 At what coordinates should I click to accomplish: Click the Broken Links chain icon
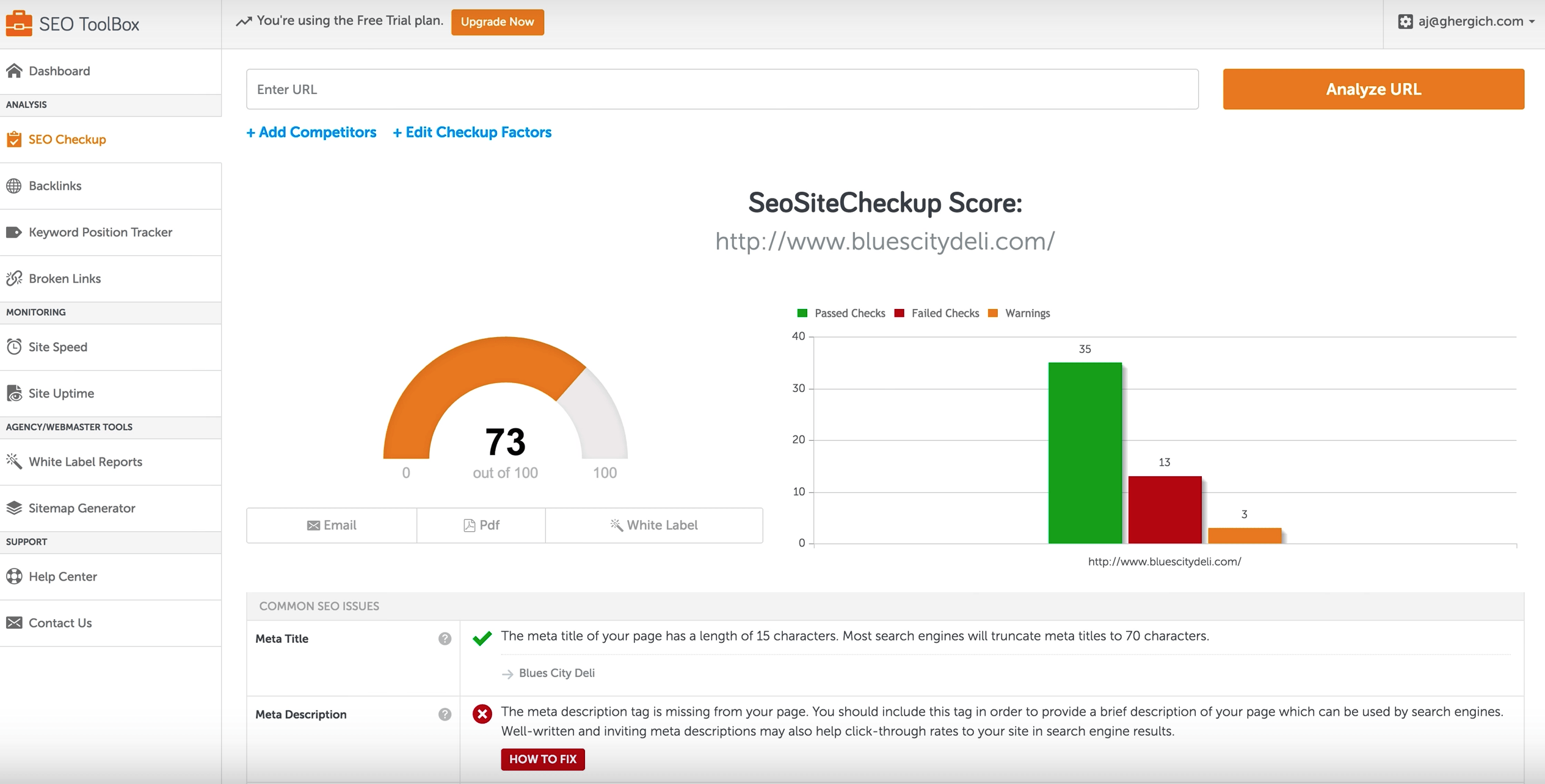(x=14, y=278)
